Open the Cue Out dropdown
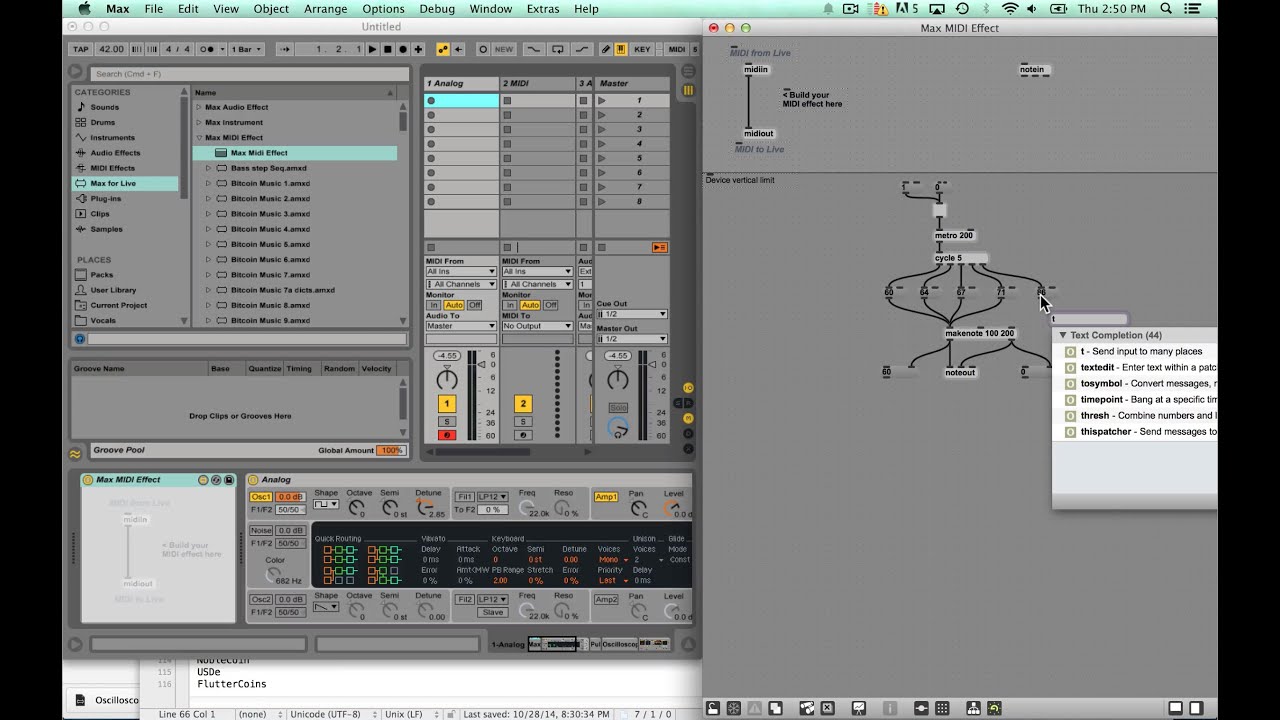This screenshot has width=1280, height=720. [x=632, y=314]
